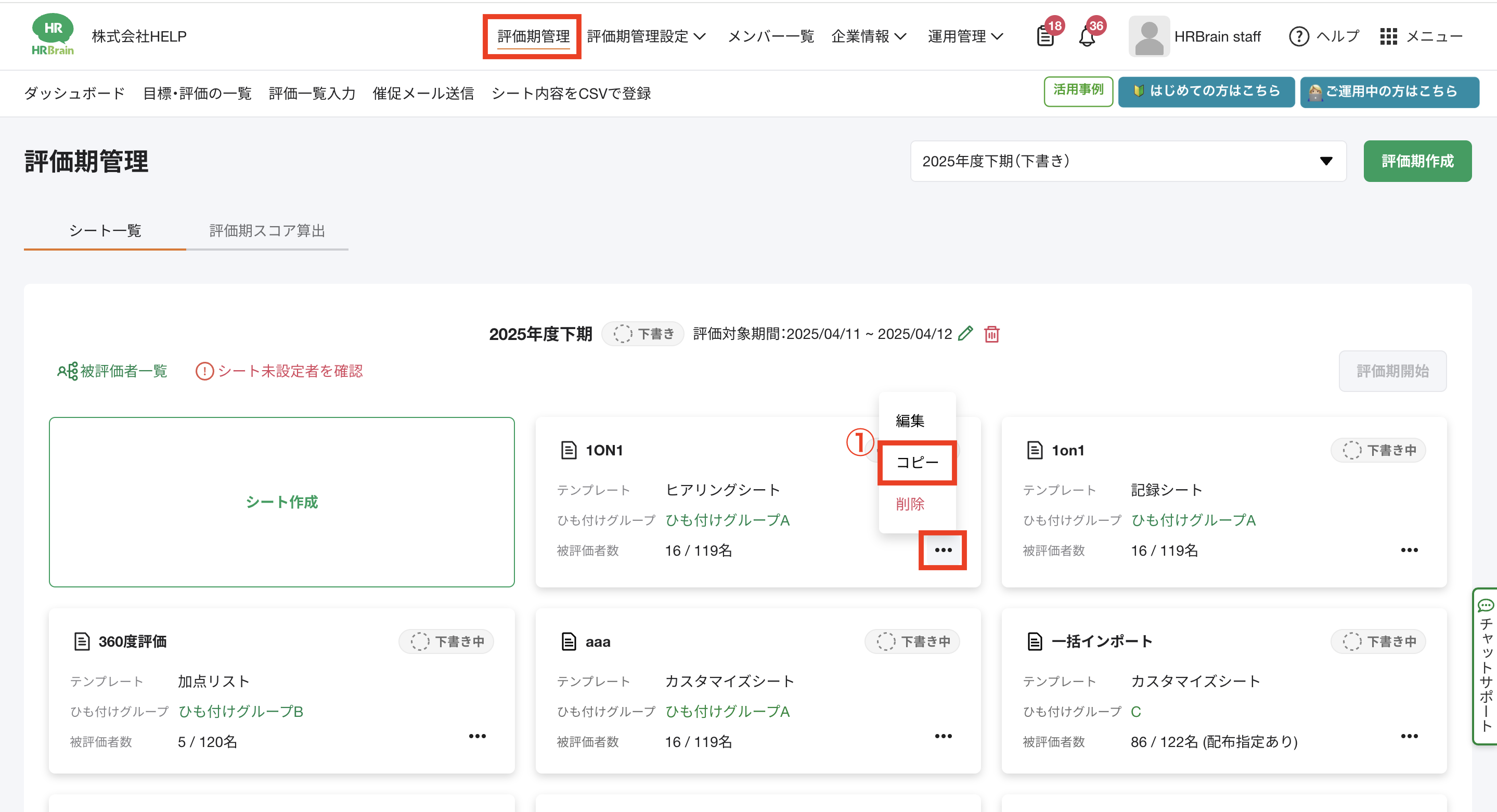Open the task list icon with 18 badge
1497x812 pixels.
click(1046, 36)
